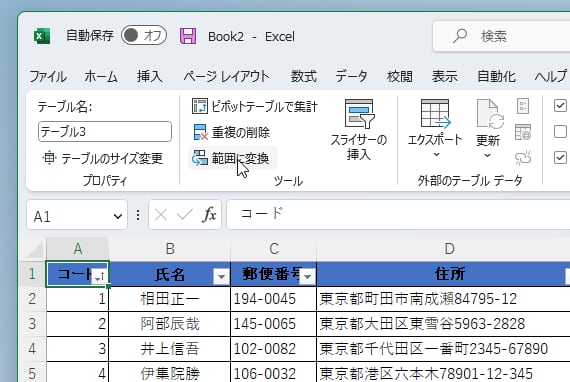
Task: Click テーブルのサイズ変更 button
Action: 103,158
